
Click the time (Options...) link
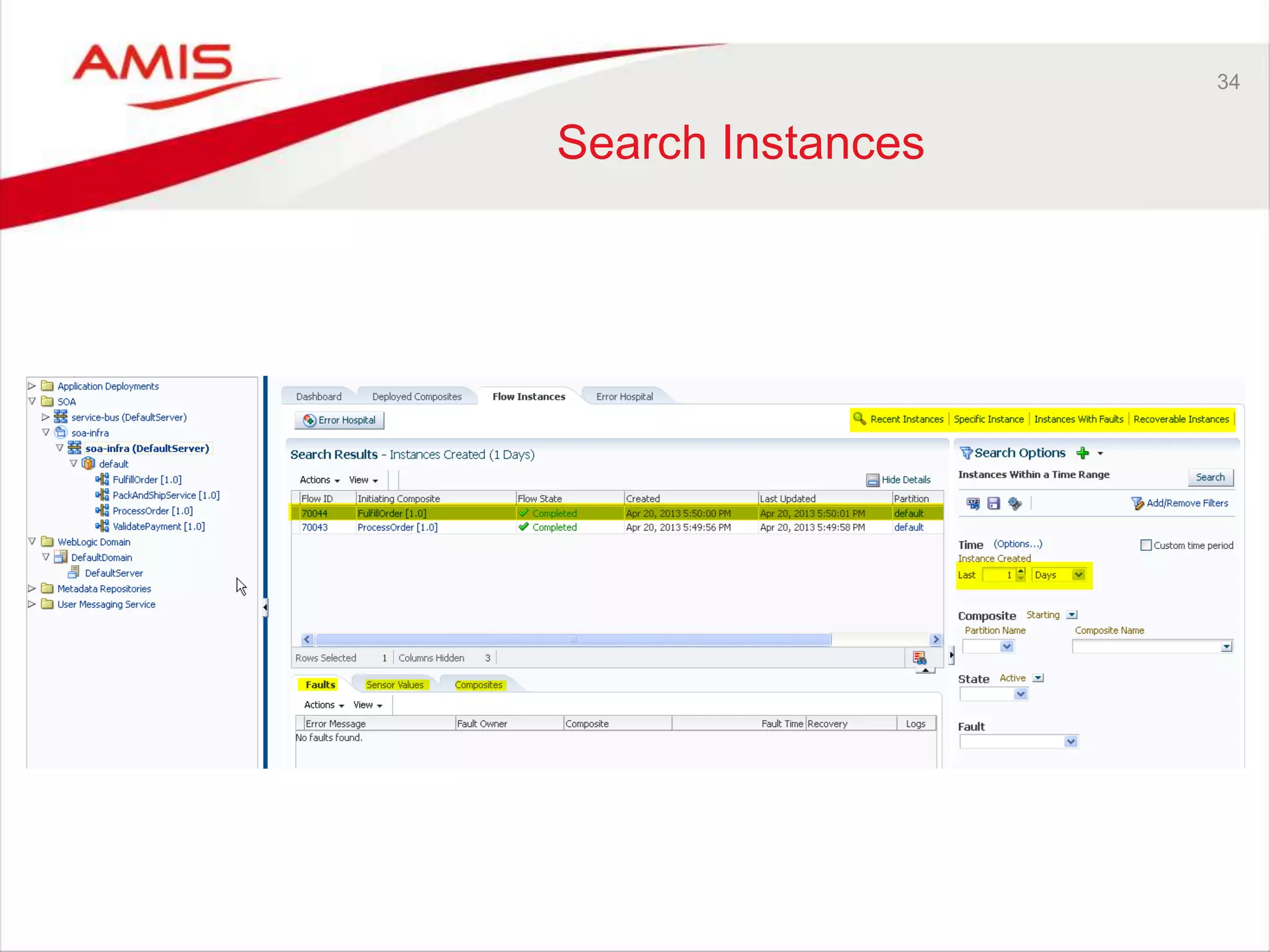pyautogui.click(x=1018, y=544)
